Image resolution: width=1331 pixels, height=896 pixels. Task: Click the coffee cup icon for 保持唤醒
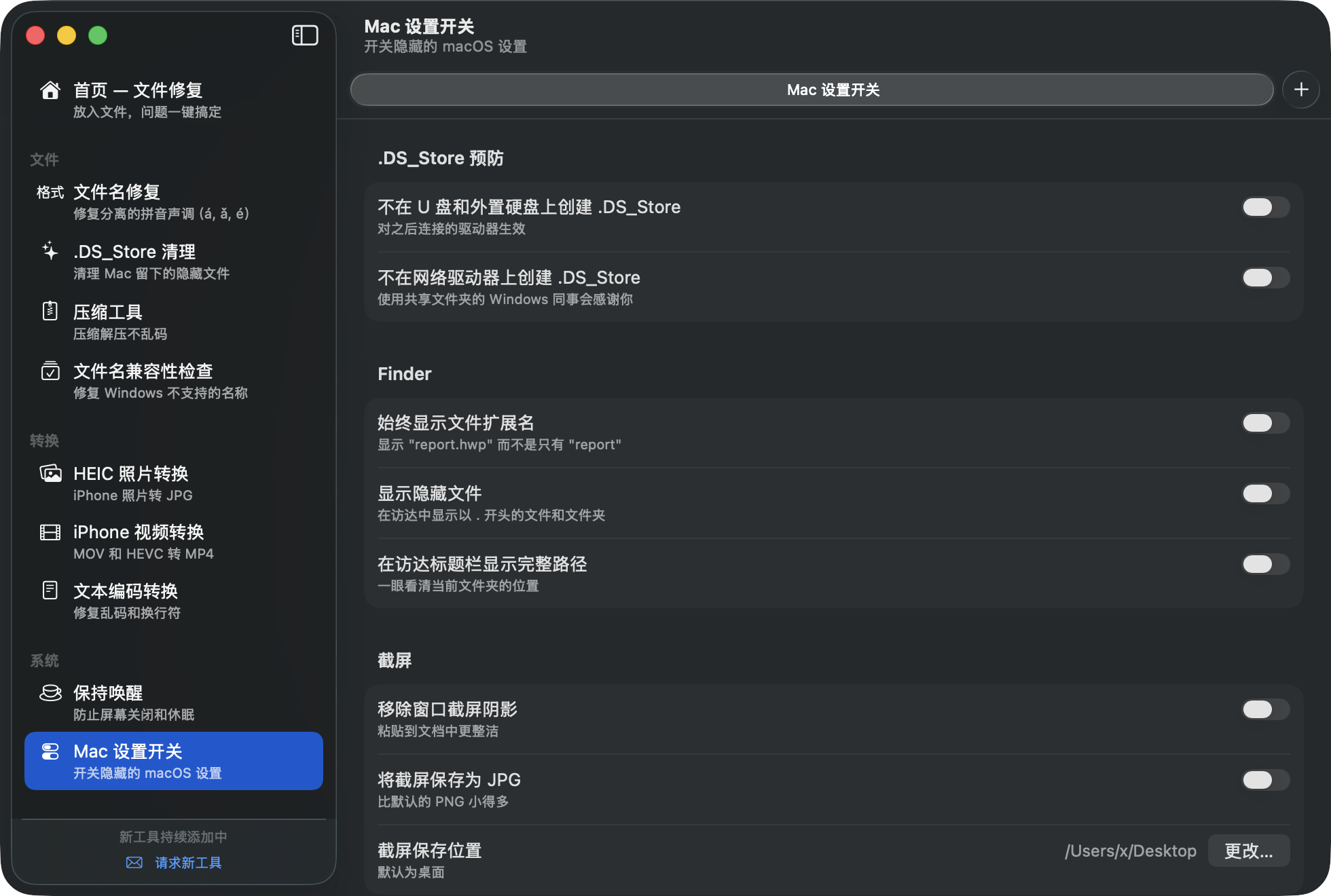point(50,692)
